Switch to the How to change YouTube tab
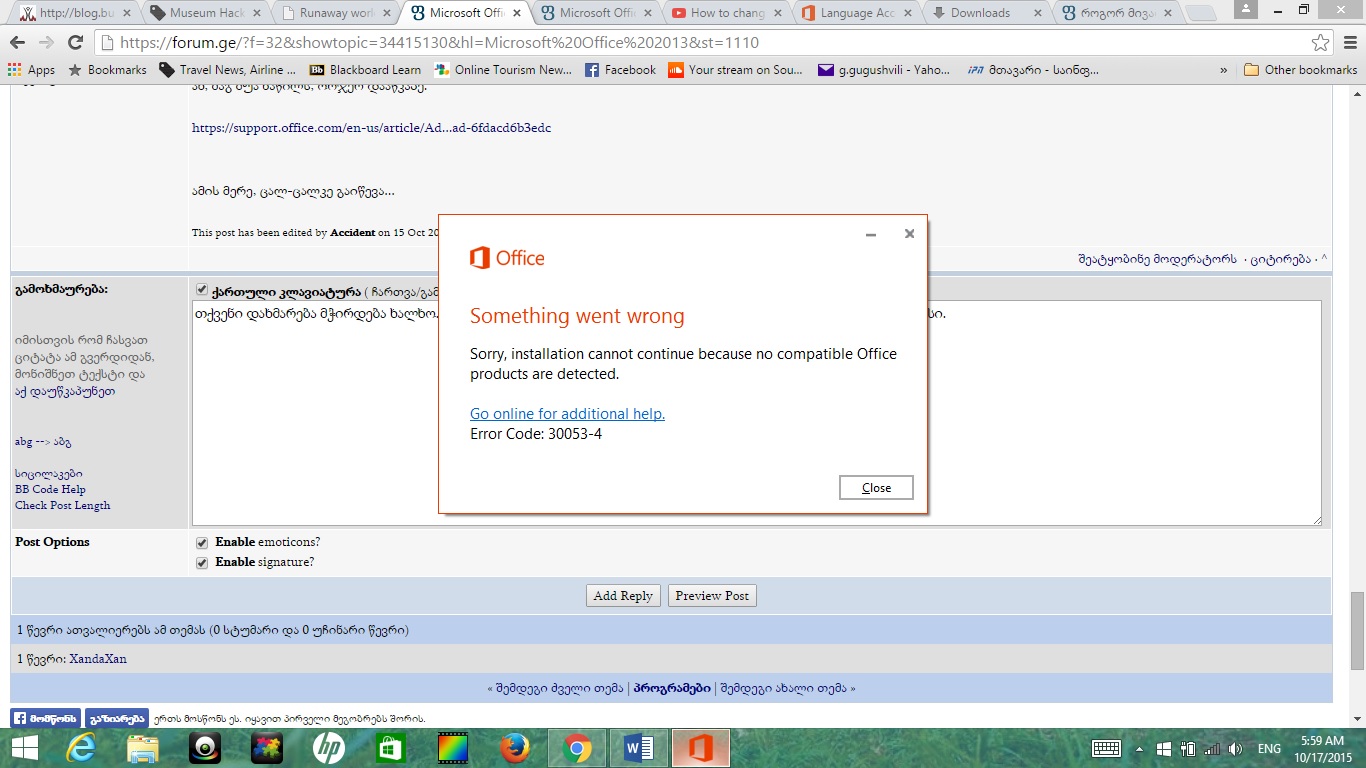Screen dimensions: 1366x768 [x=725, y=13]
